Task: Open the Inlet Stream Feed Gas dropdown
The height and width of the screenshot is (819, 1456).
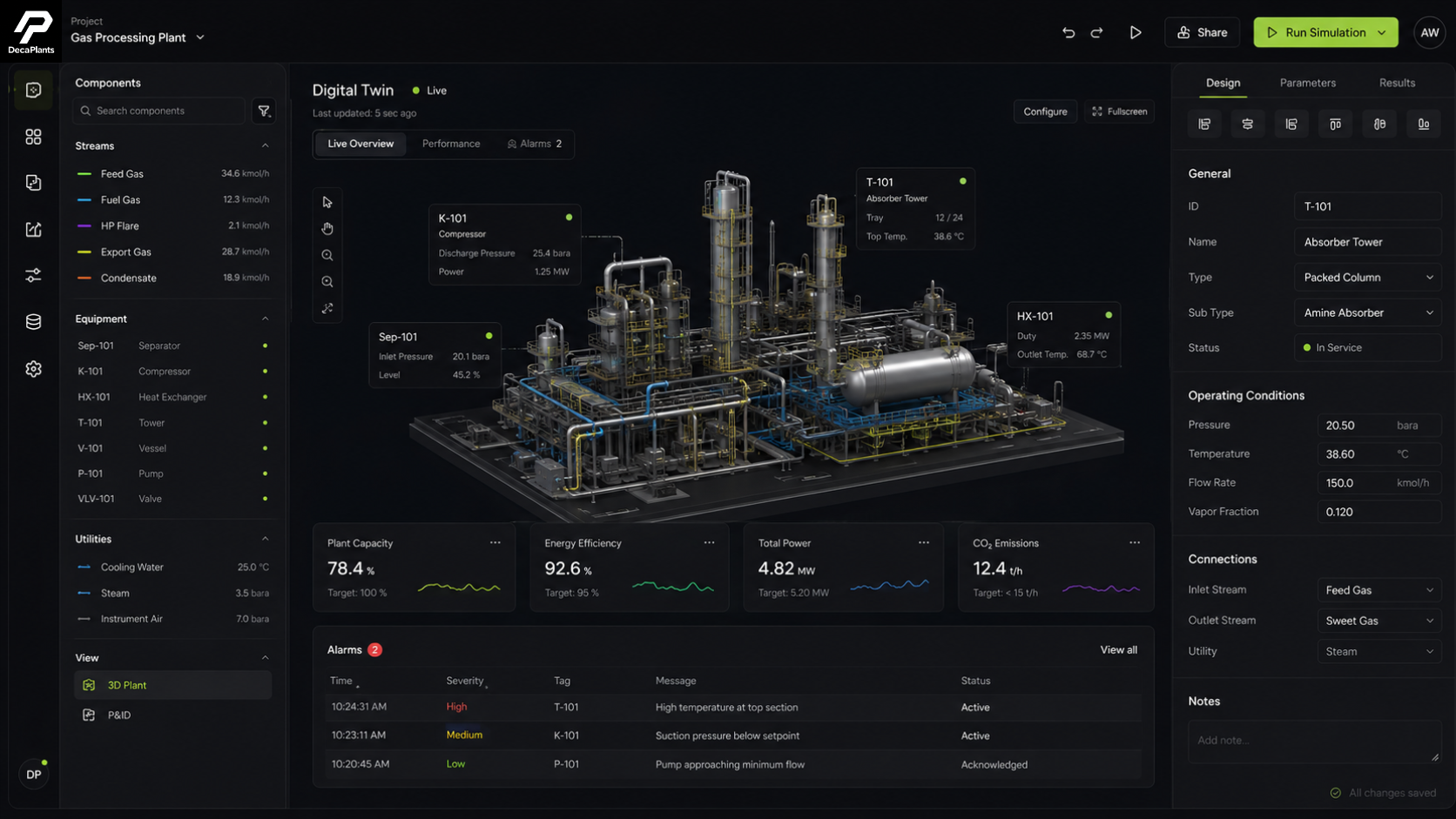Action: (x=1378, y=590)
